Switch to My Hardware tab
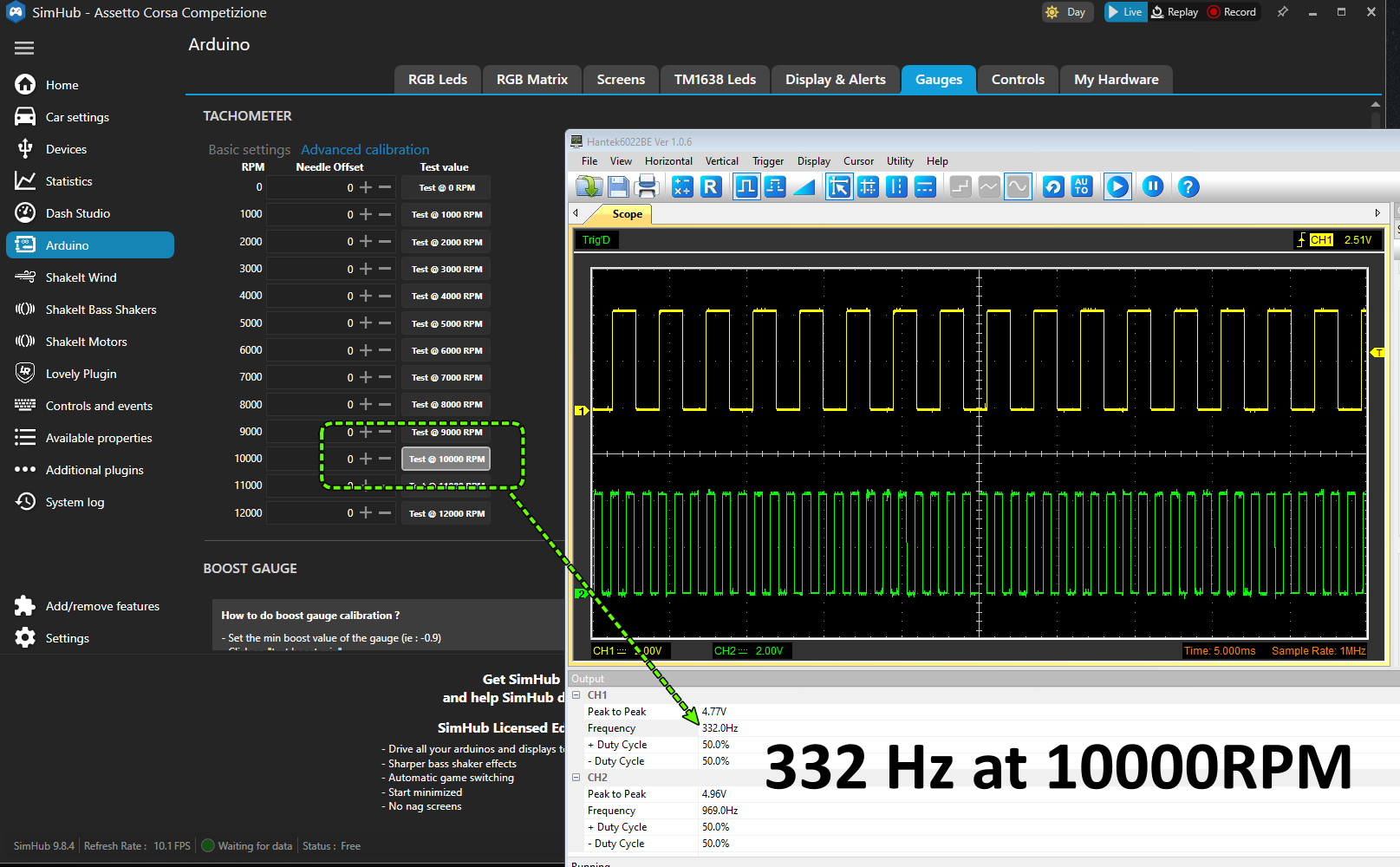This screenshot has width=1400, height=867. point(1117,80)
